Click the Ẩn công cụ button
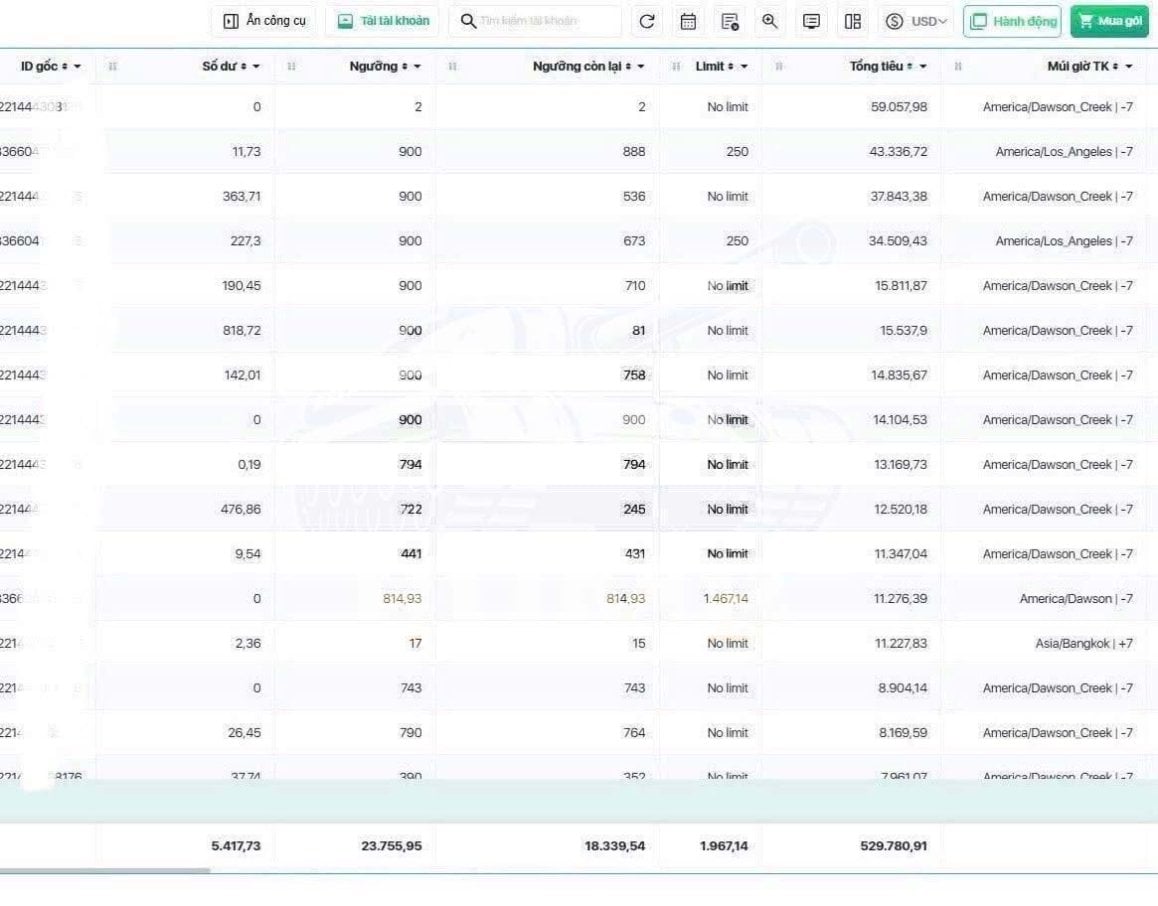Screen dimensions: 1158x906 coord(264,21)
